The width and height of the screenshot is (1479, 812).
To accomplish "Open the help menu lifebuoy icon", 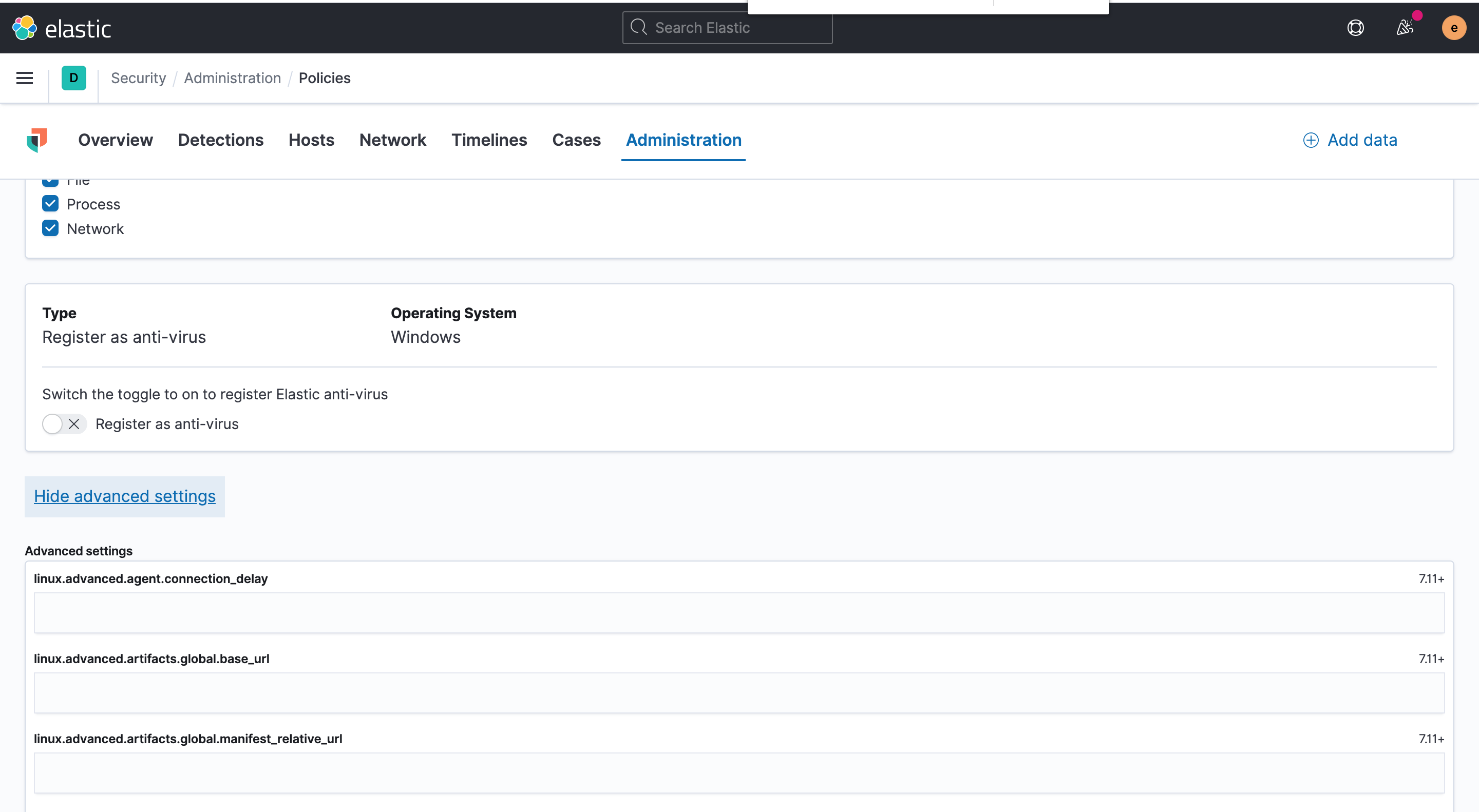I will [x=1355, y=28].
